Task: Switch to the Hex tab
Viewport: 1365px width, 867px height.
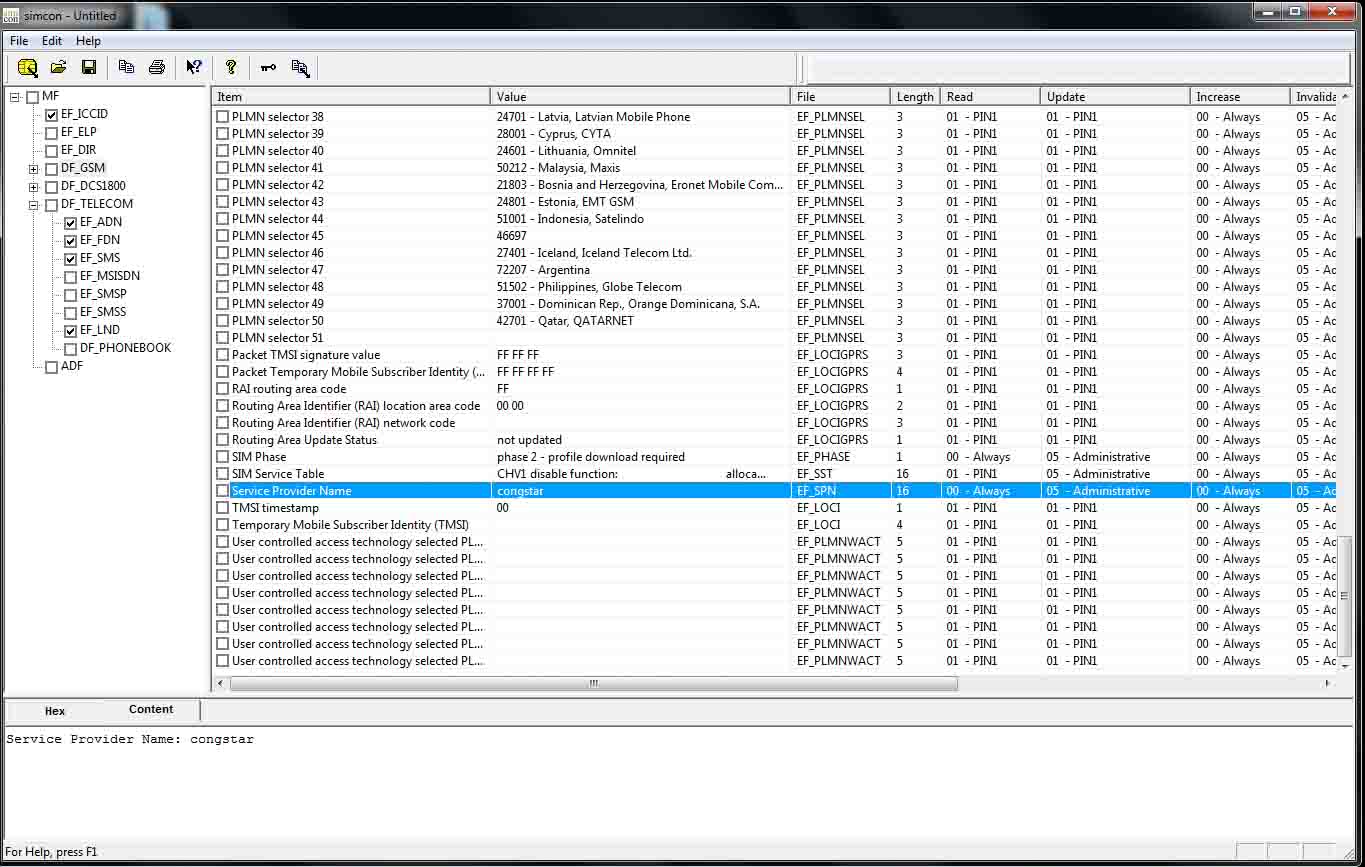Action: [x=55, y=711]
